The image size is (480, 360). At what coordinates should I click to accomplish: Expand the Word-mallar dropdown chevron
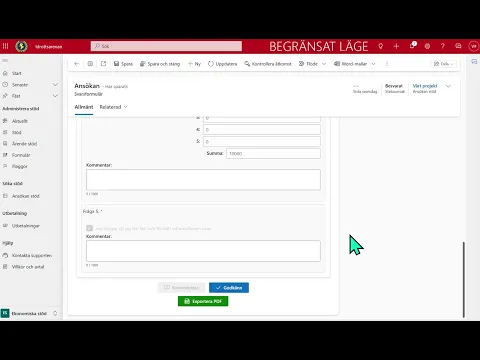373,64
